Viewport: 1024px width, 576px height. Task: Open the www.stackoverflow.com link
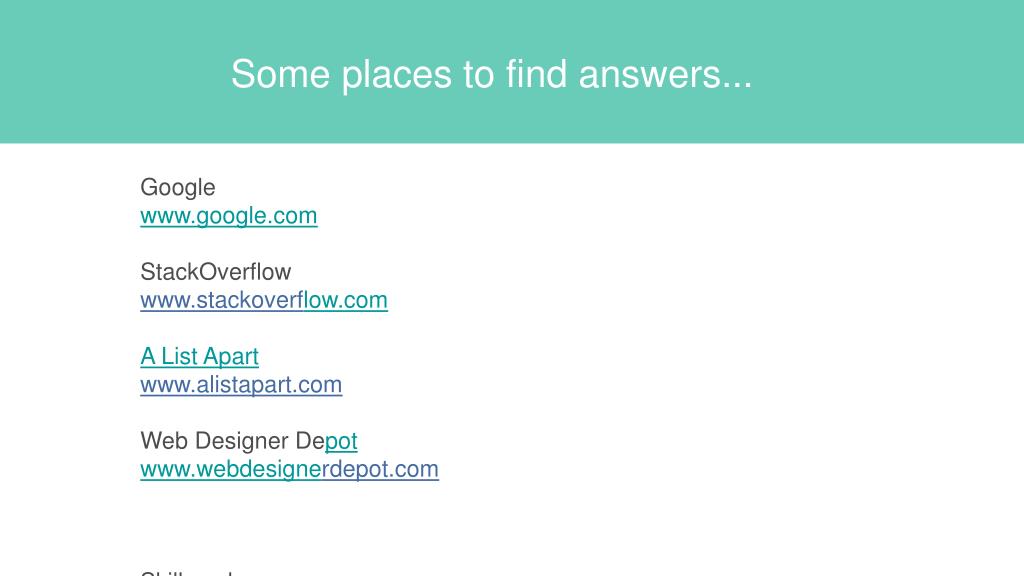tap(264, 300)
